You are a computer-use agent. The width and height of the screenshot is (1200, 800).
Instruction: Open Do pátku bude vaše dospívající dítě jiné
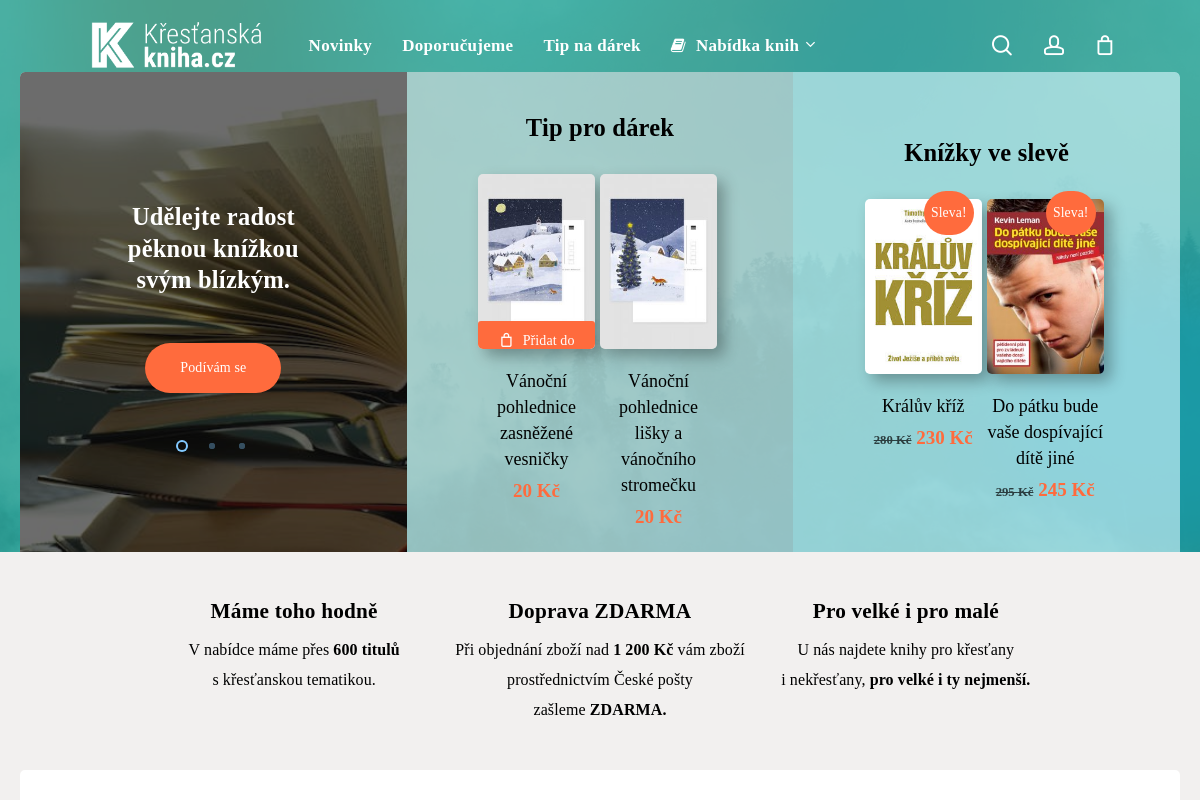coord(1045,432)
